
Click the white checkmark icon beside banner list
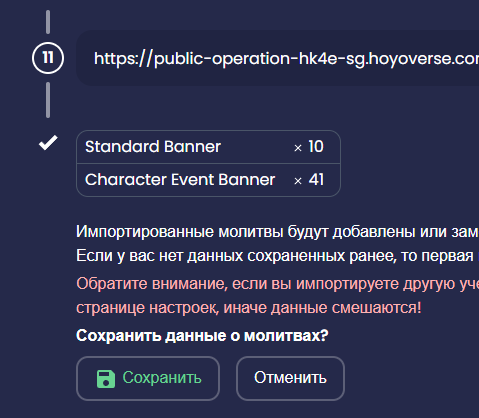pos(48,143)
